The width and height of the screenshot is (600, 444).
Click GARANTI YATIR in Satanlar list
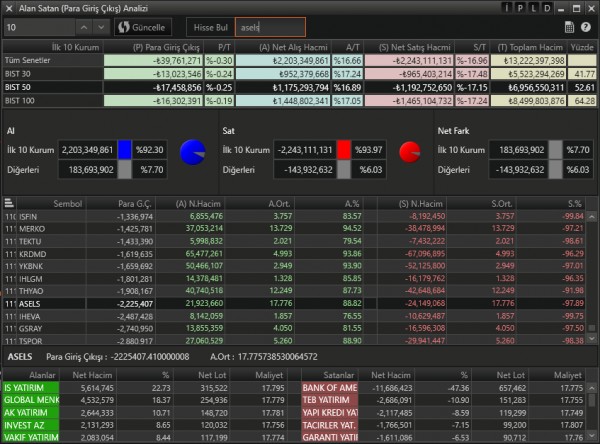329,437
